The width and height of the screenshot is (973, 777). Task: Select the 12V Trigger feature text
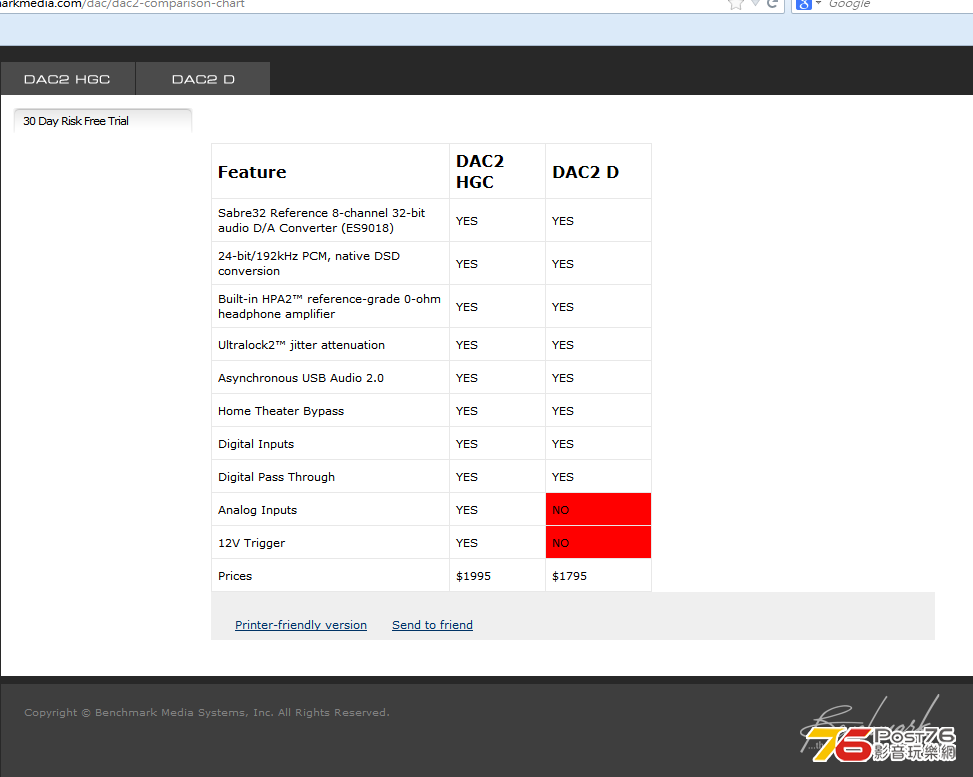pyautogui.click(x=251, y=543)
